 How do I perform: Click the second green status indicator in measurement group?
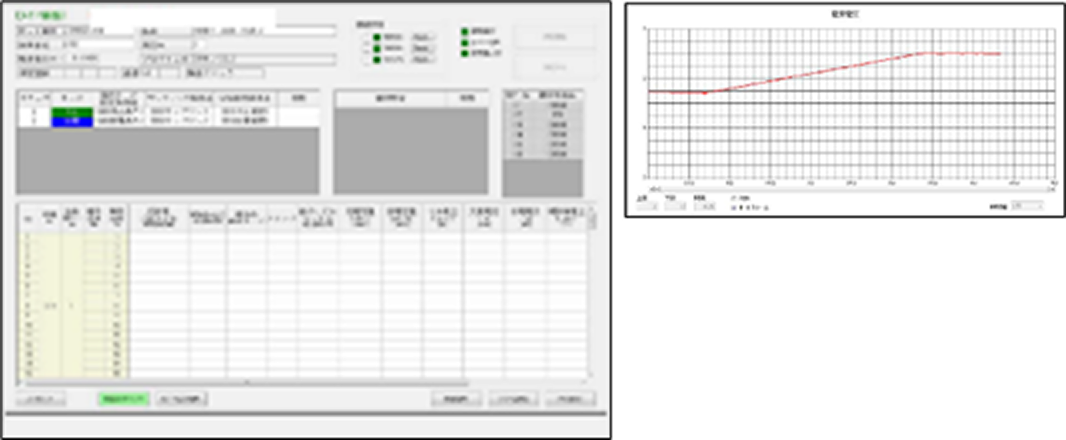point(375,49)
